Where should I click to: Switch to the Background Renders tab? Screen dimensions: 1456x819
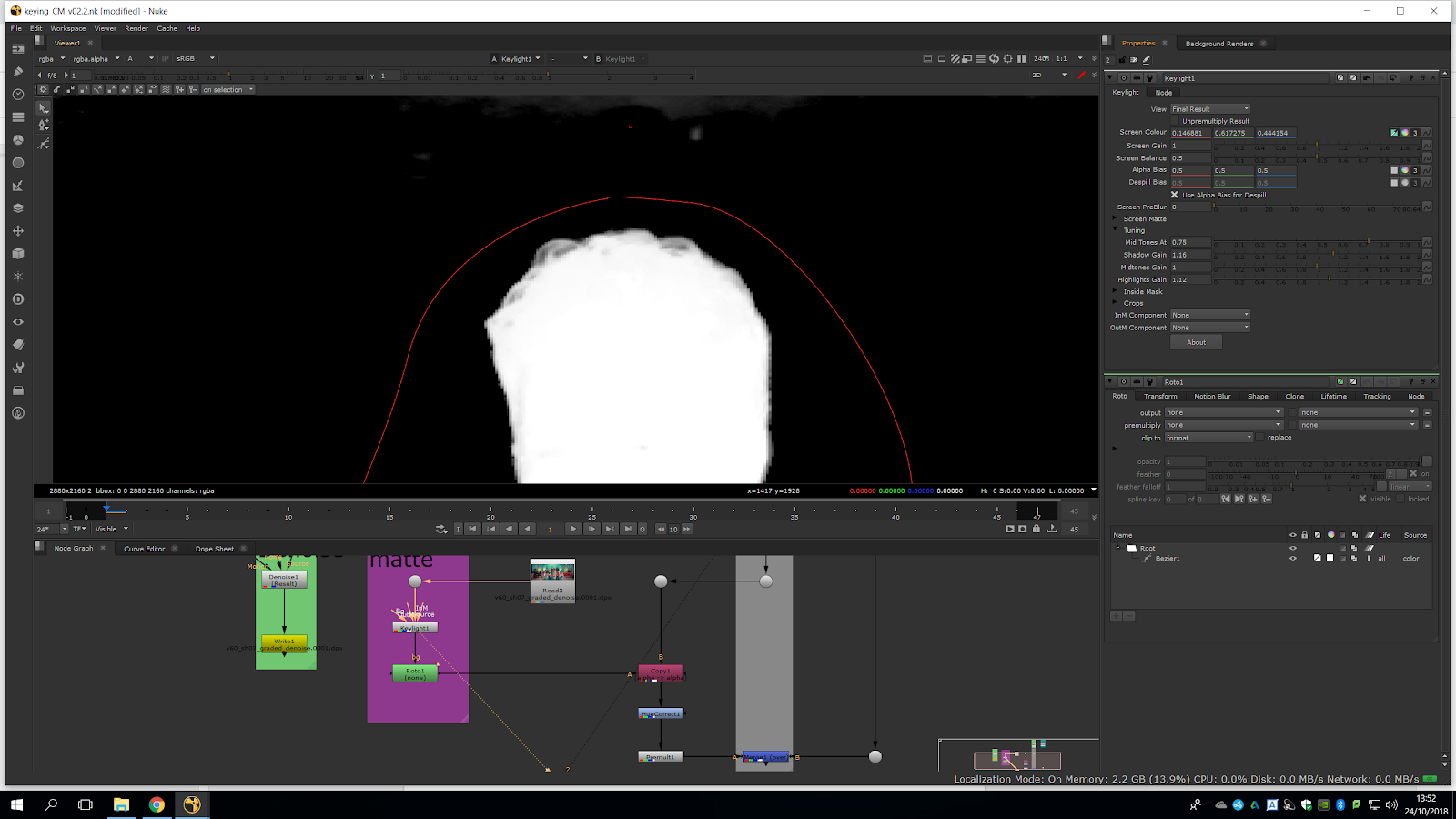pyautogui.click(x=1218, y=44)
